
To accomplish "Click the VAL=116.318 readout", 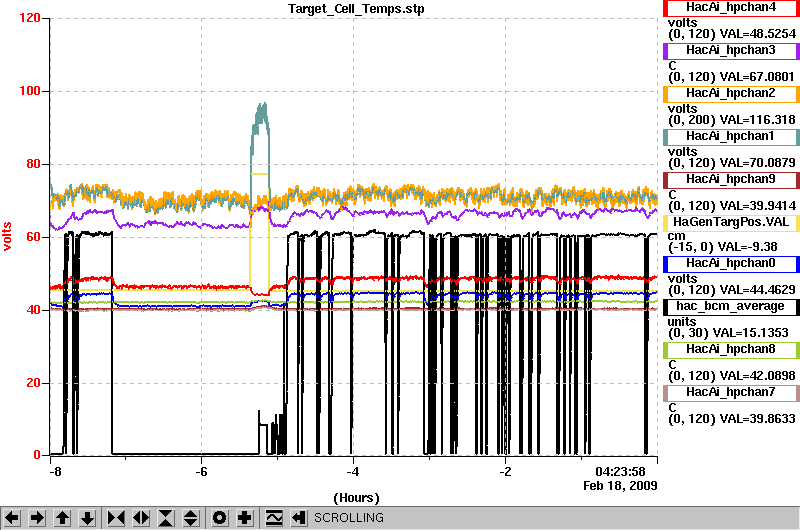I will [x=757, y=120].
